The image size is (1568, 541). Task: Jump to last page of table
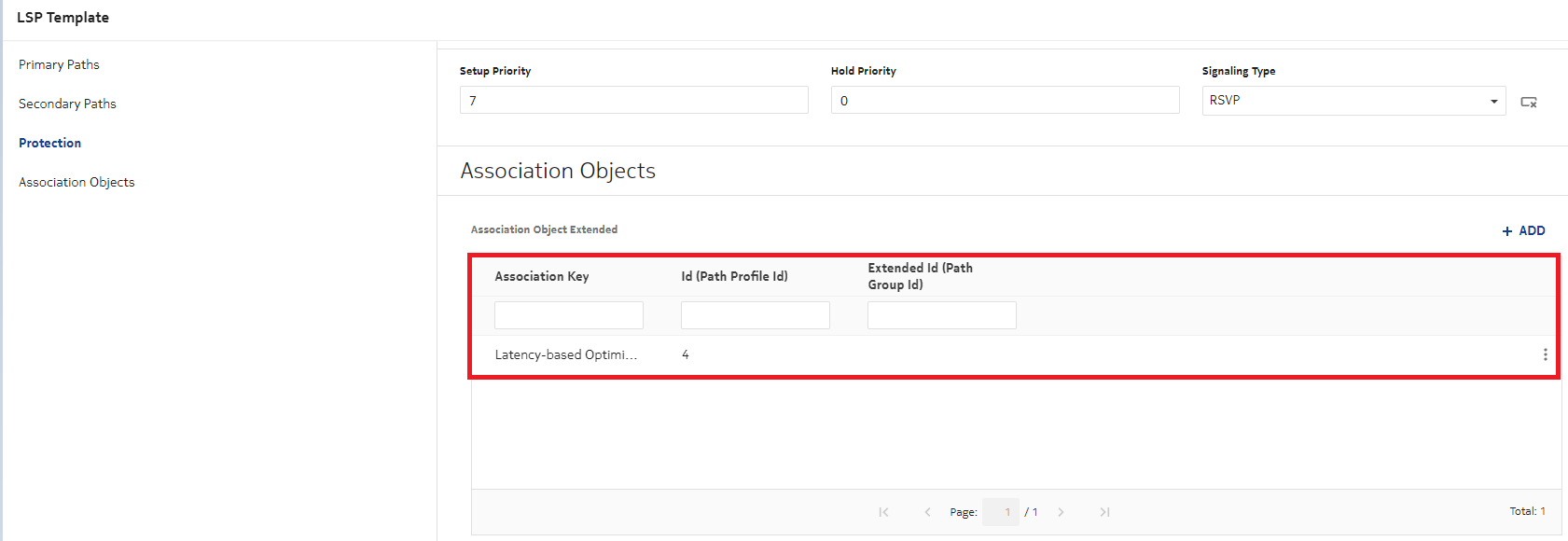pos(1104,512)
